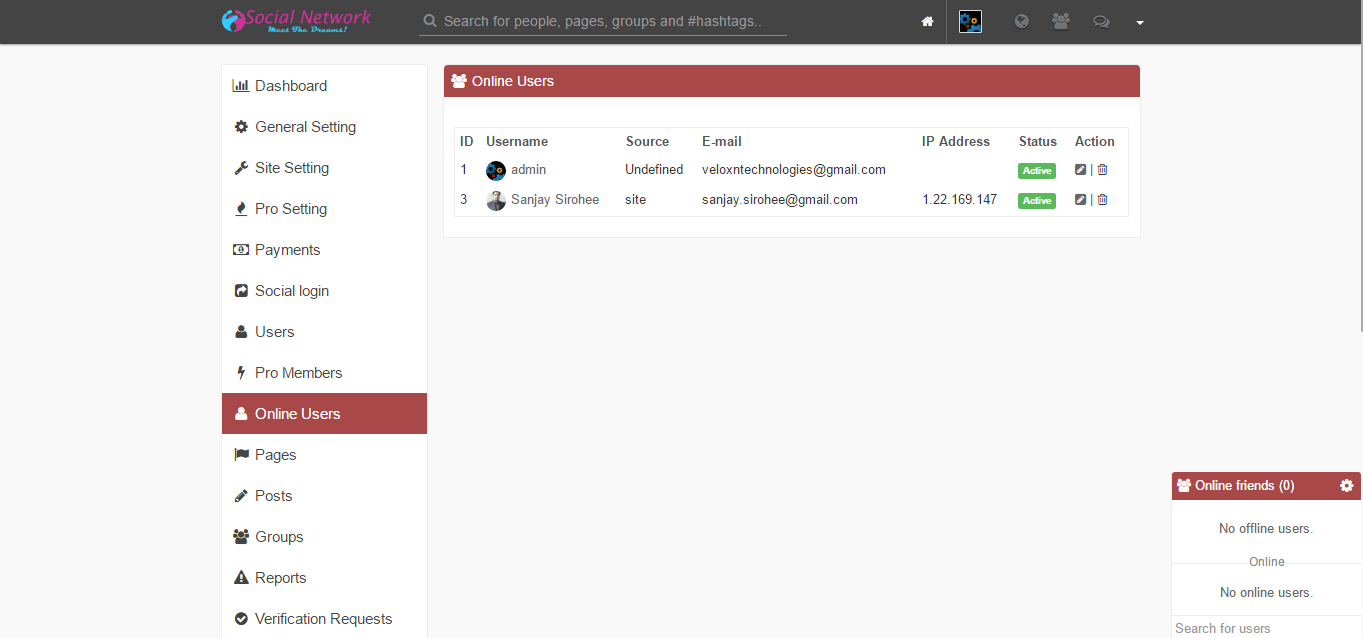This screenshot has height=638, width=1363.
Task: Click the admin username link
Action: pyautogui.click(x=528, y=170)
